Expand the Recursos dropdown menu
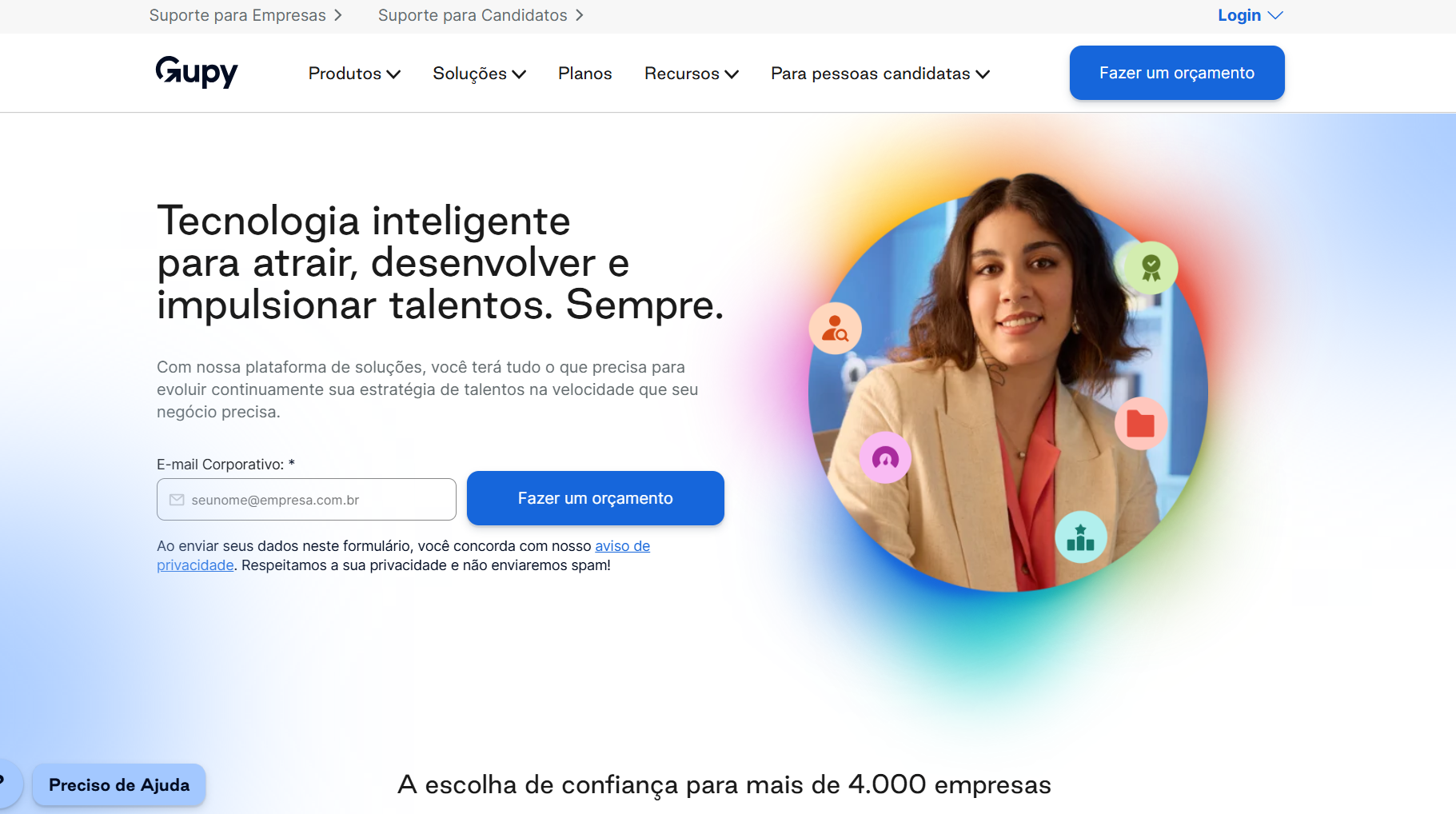Image resolution: width=1456 pixels, height=814 pixels. pyautogui.click(x=692, y=74)
